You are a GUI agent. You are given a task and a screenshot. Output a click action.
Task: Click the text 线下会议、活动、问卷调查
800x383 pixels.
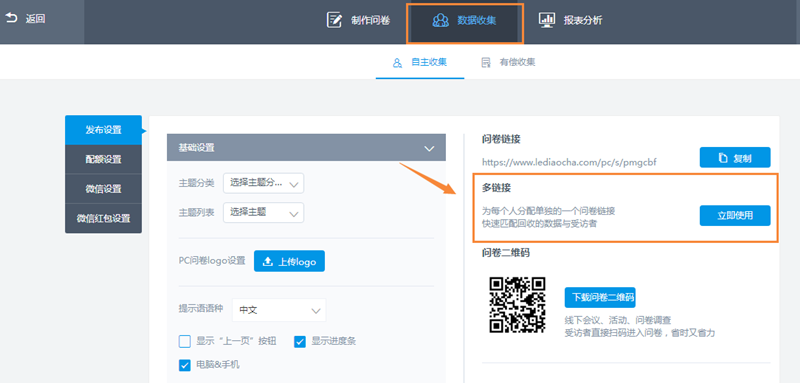(x=617, y=321)
